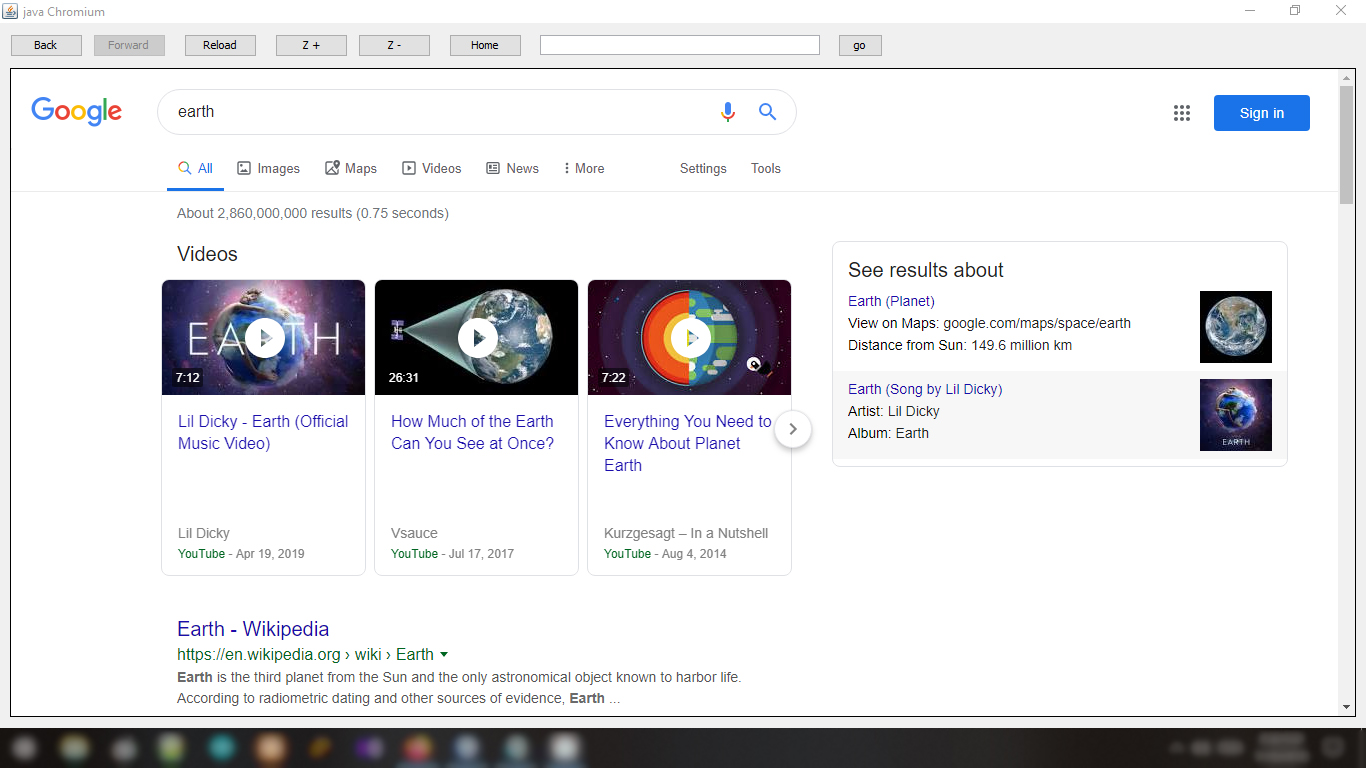The width and height of the screenshot is (1366, 768).
Task: Click 'YouTube - Aug 4, 2014' text
Action: pyautogui.click(x=665, y=554)
